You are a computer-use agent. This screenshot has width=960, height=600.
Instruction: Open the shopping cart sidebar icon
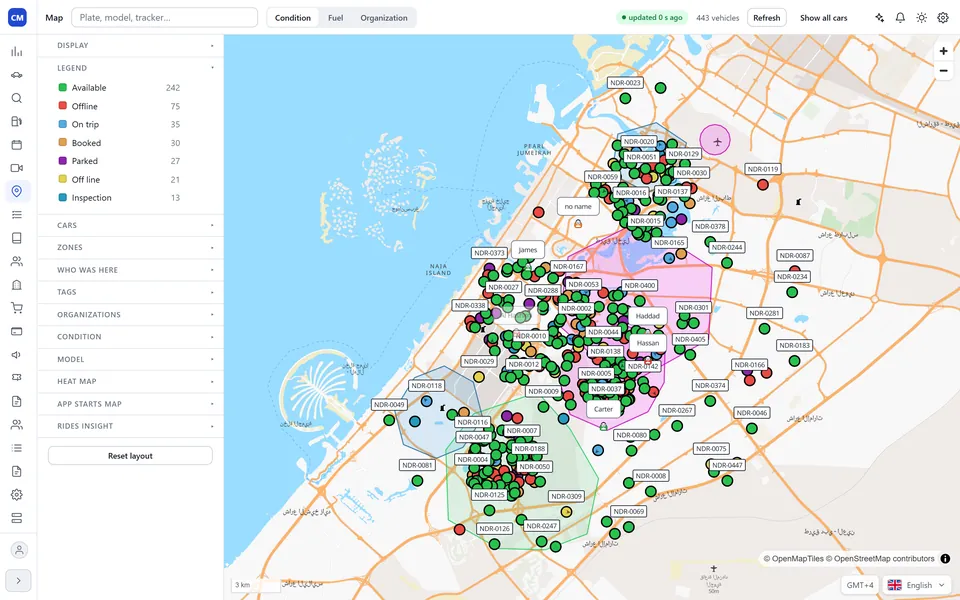17,308
